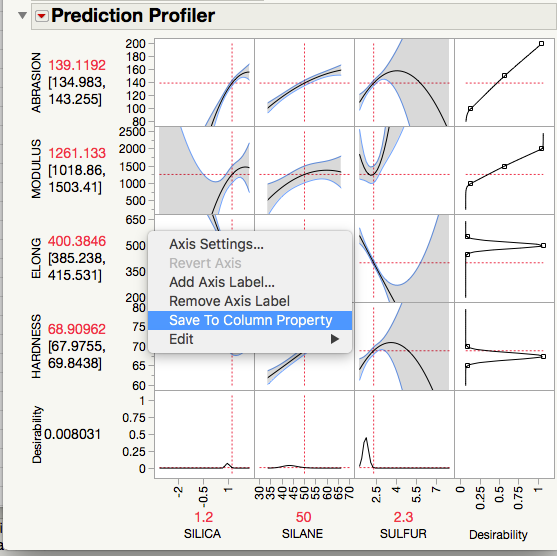Open the Prediction Profiler red triangle menu
The width and height of the screenshot is (557, 556).
[x=42, y=16]
